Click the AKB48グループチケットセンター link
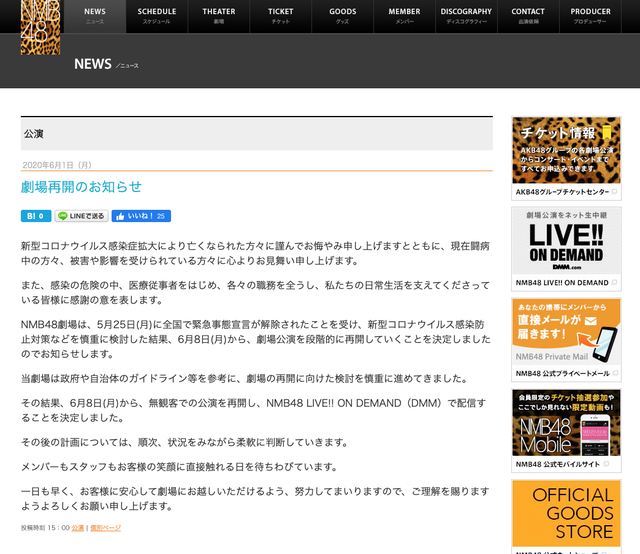The image size is (640, 554). click(562, 192)
